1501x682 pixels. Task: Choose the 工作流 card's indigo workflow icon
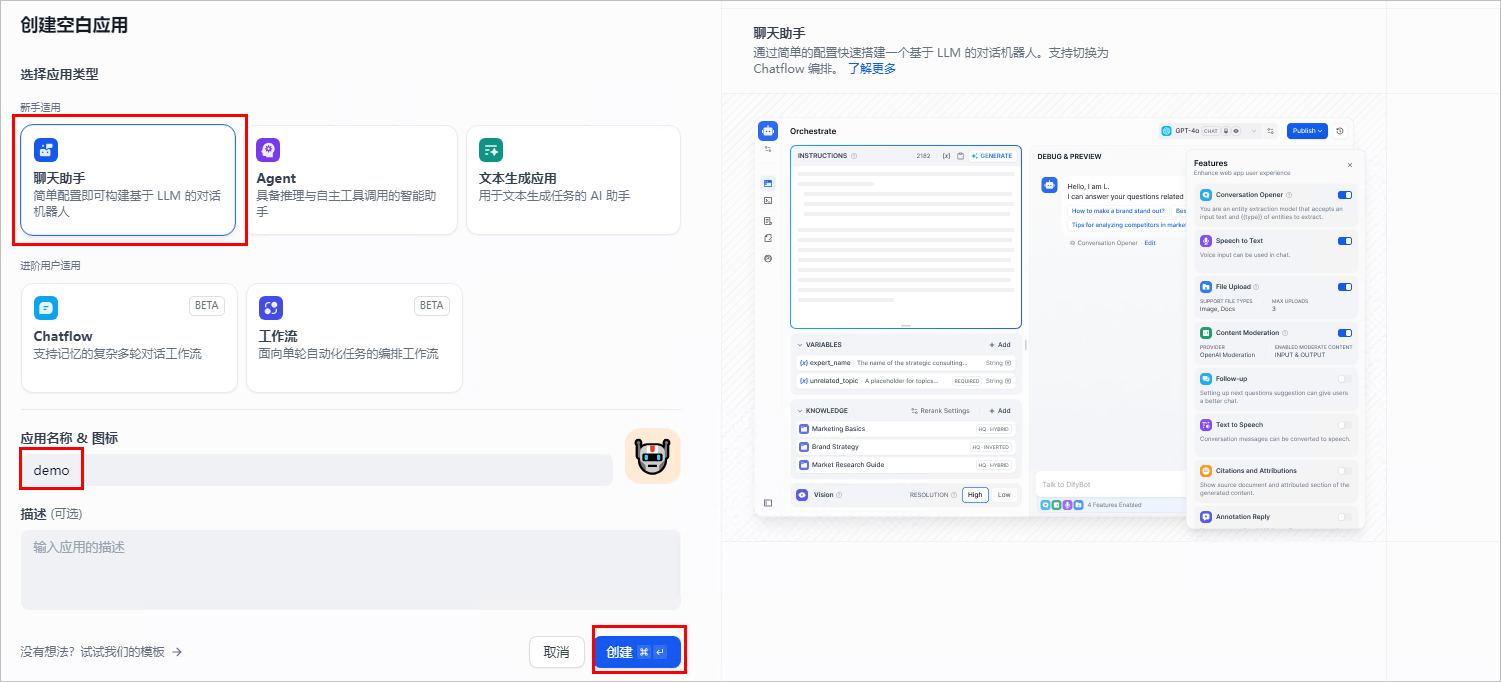[271, 308]
